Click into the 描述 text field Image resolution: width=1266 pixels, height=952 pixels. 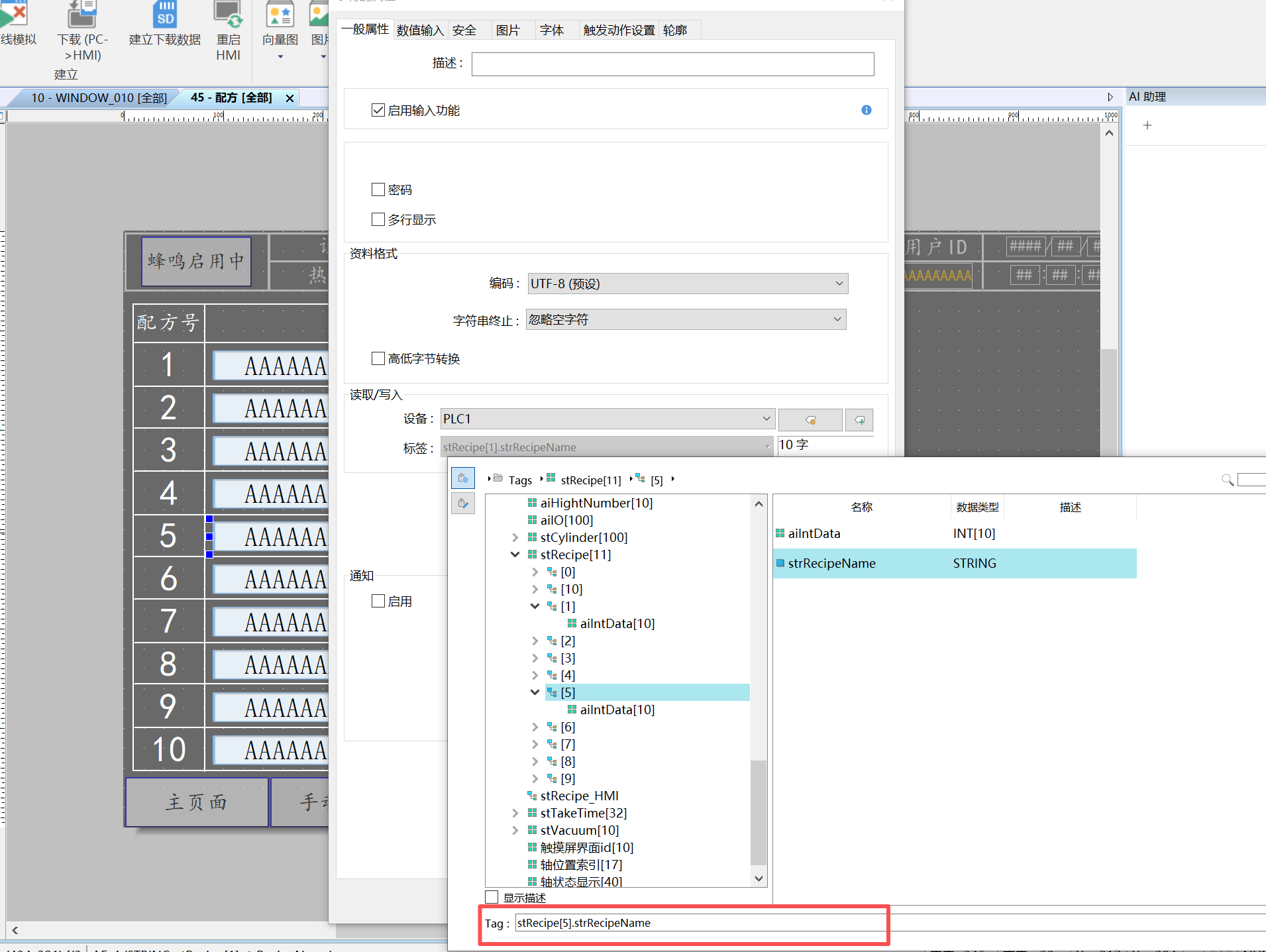click(x=672, y=64)
